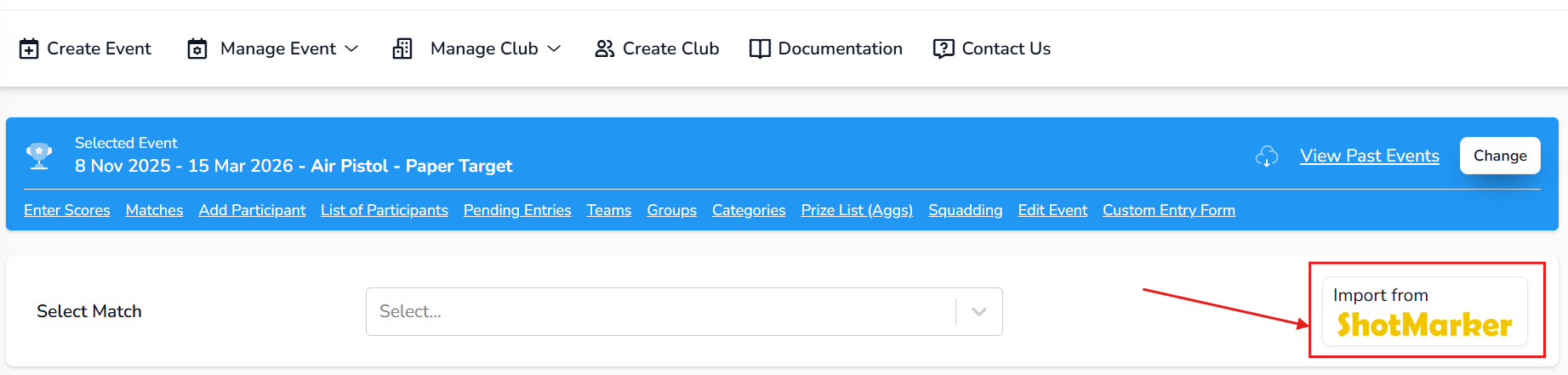Open the Enter Scores tab link
Image resolution: width=1568 pixels, height=375 pixels.
[x=67, y=210]
